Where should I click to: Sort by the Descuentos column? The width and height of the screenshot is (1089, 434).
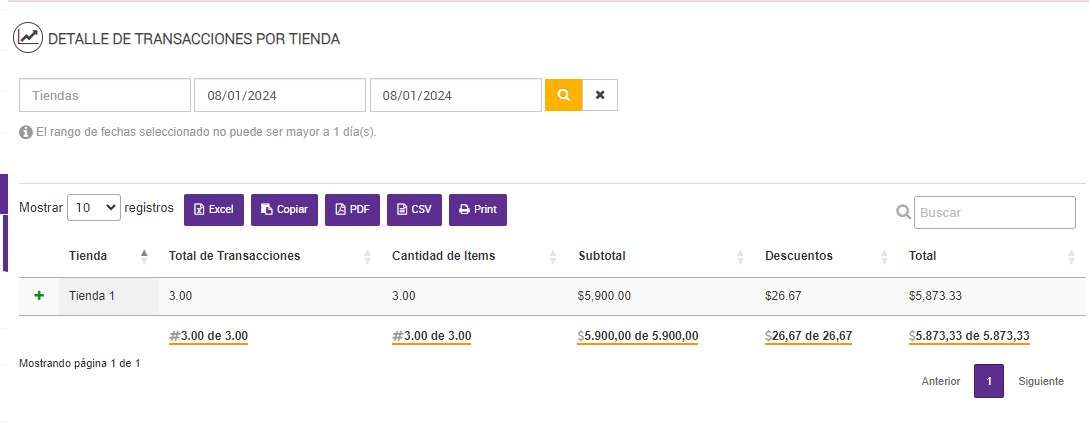[799, 256]
